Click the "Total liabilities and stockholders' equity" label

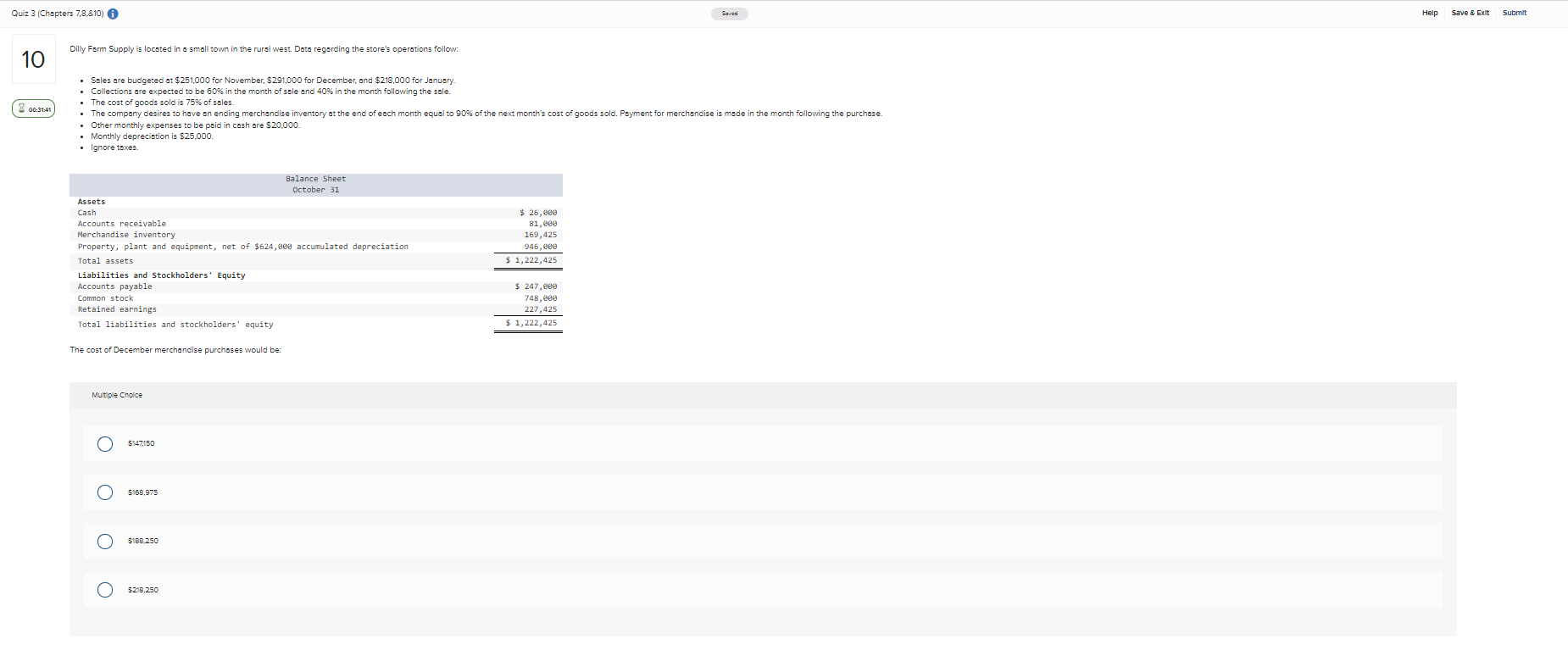175,325
